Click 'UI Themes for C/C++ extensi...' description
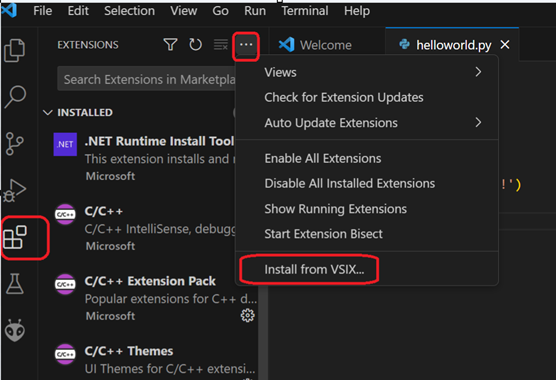The width and height of the screenshot is (556, 380). 170,369
